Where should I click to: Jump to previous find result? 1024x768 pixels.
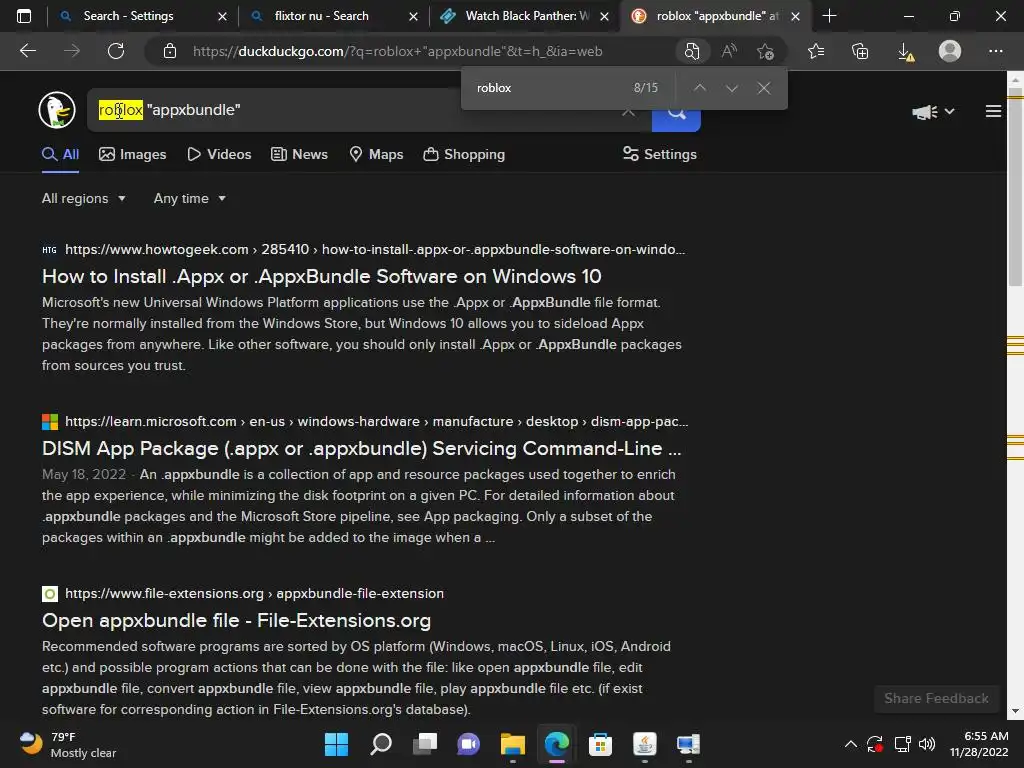click(x=699, y=88)
